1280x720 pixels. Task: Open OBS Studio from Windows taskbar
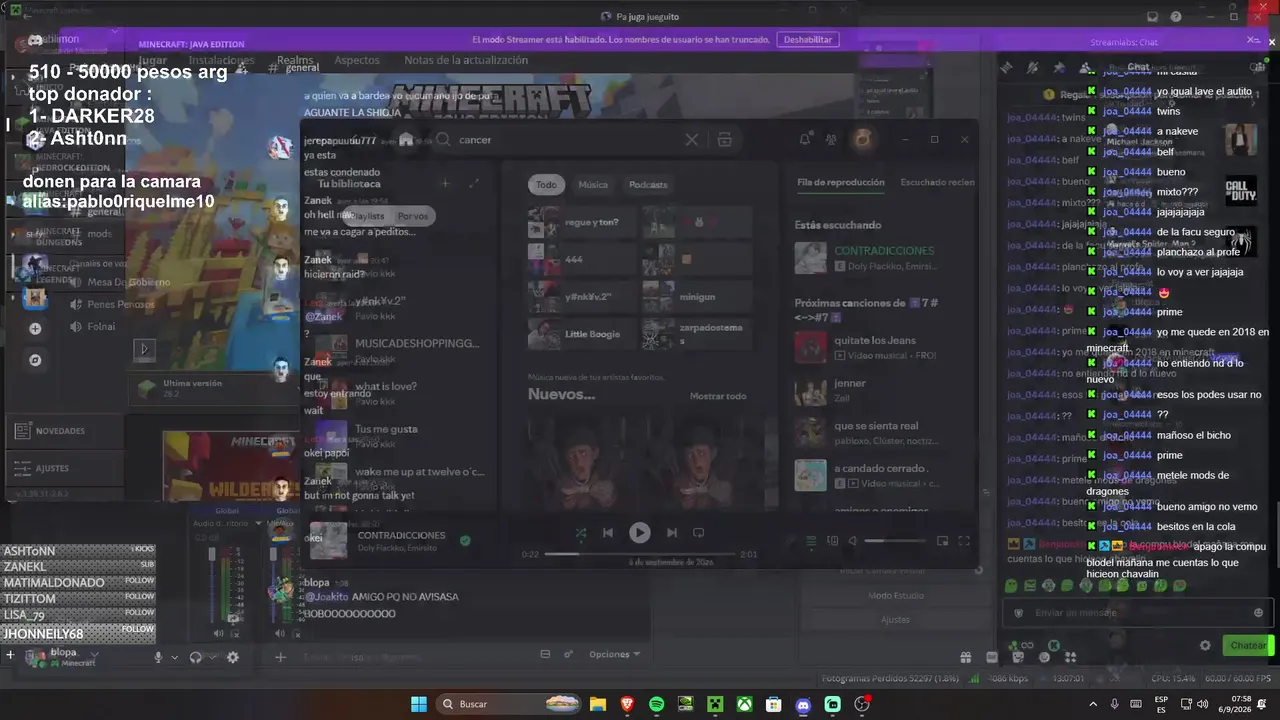pos(862,704)
